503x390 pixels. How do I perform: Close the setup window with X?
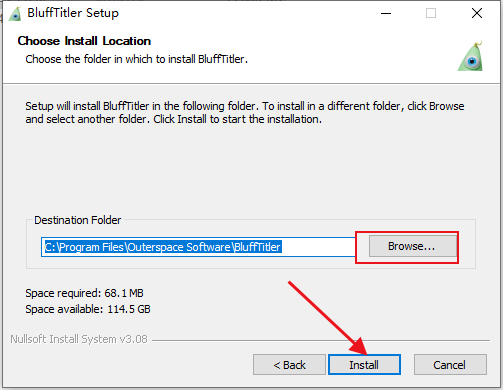tap(477, 13)
